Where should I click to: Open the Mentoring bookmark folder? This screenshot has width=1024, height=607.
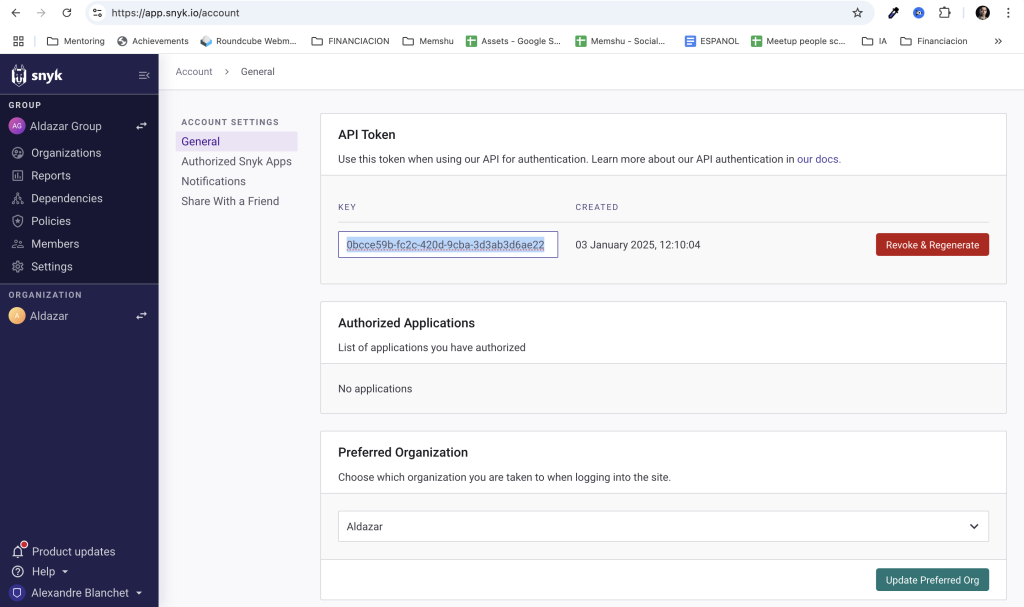(x=76, y=41)
